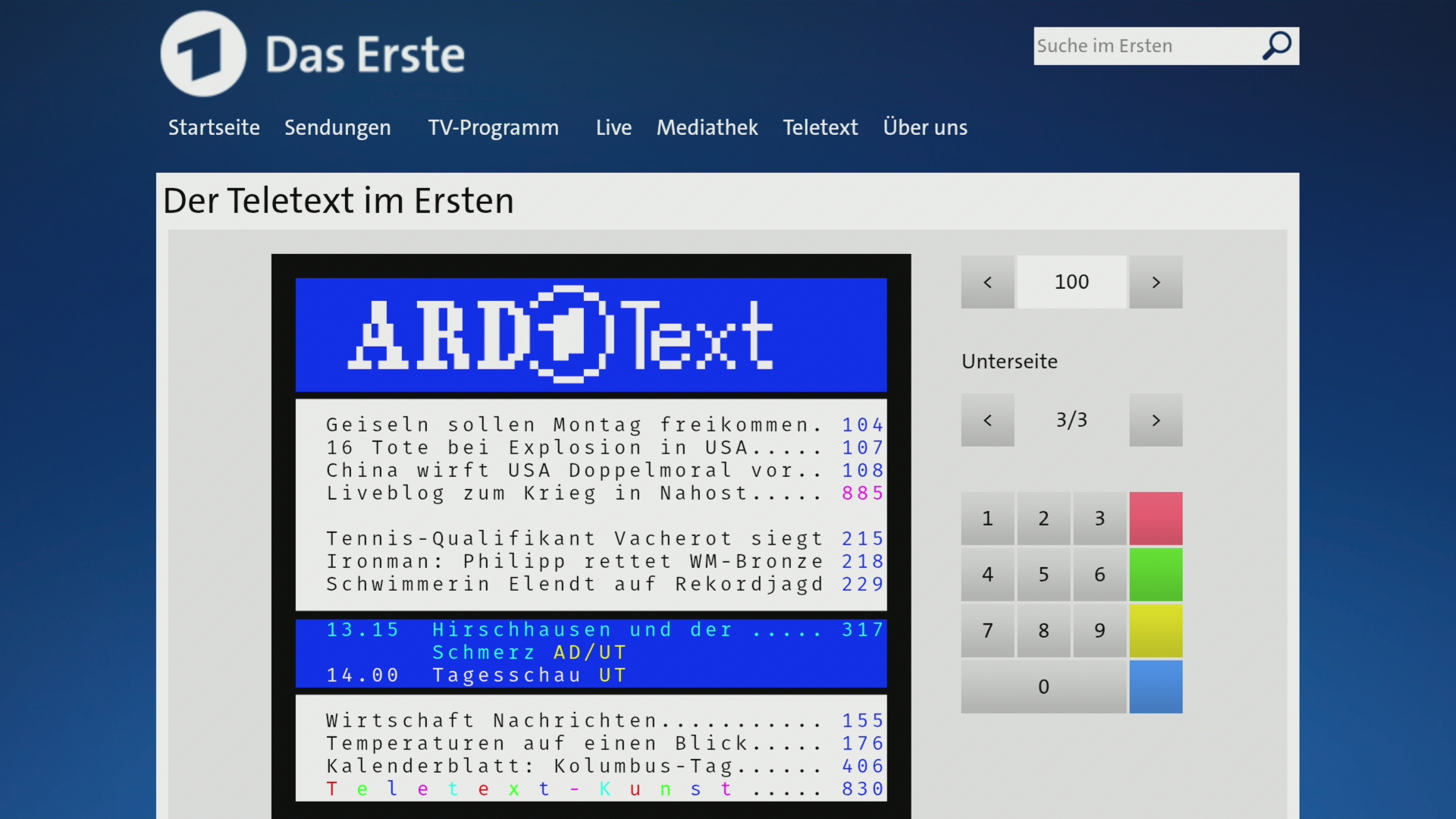This screenshot has width=1456, height=819.
Task: Open the Mediathek menu item
Action: [707, 127]
